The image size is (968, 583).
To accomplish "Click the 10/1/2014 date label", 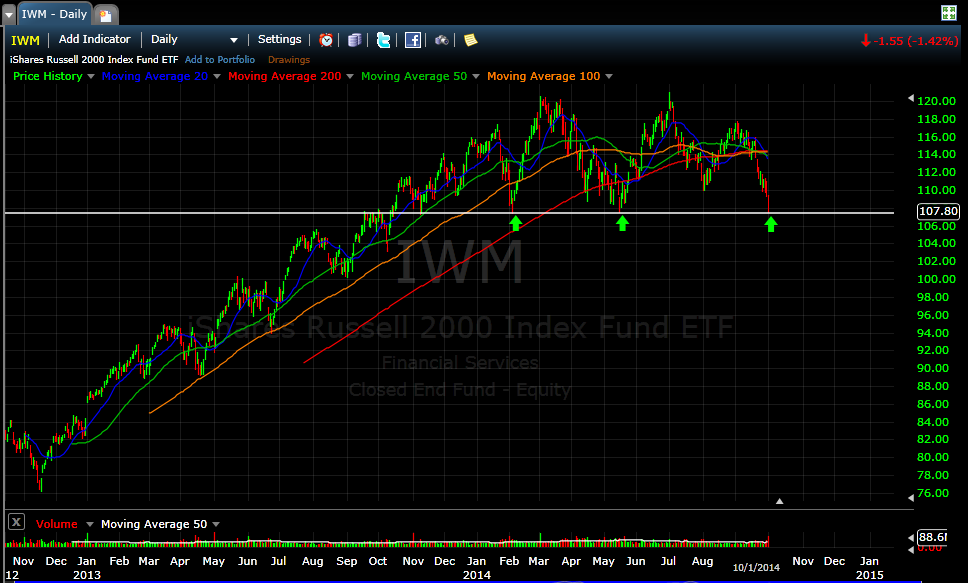I will click(x=756, y=568).
